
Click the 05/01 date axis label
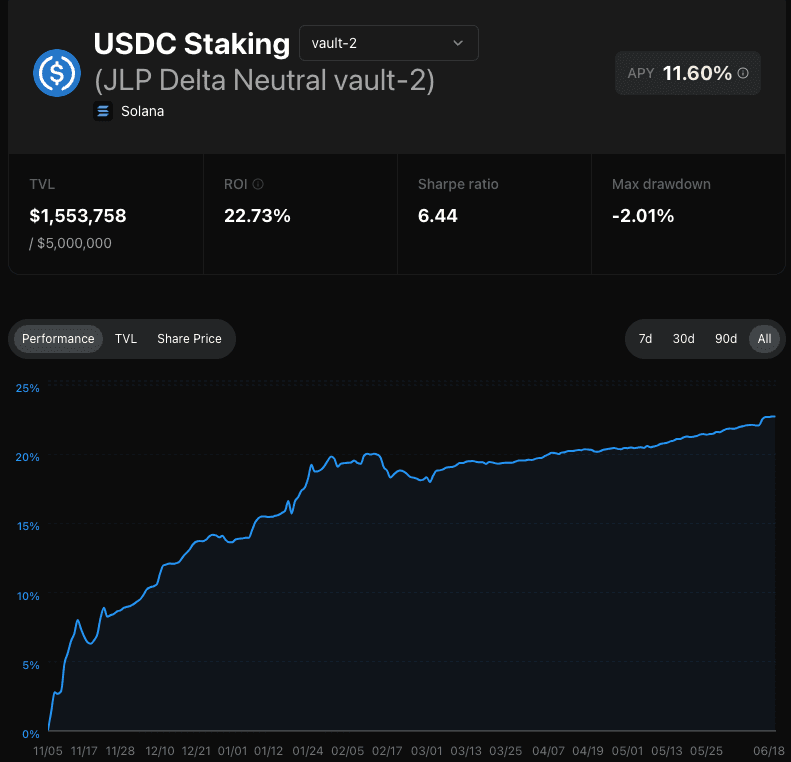[x=628, y=751]
